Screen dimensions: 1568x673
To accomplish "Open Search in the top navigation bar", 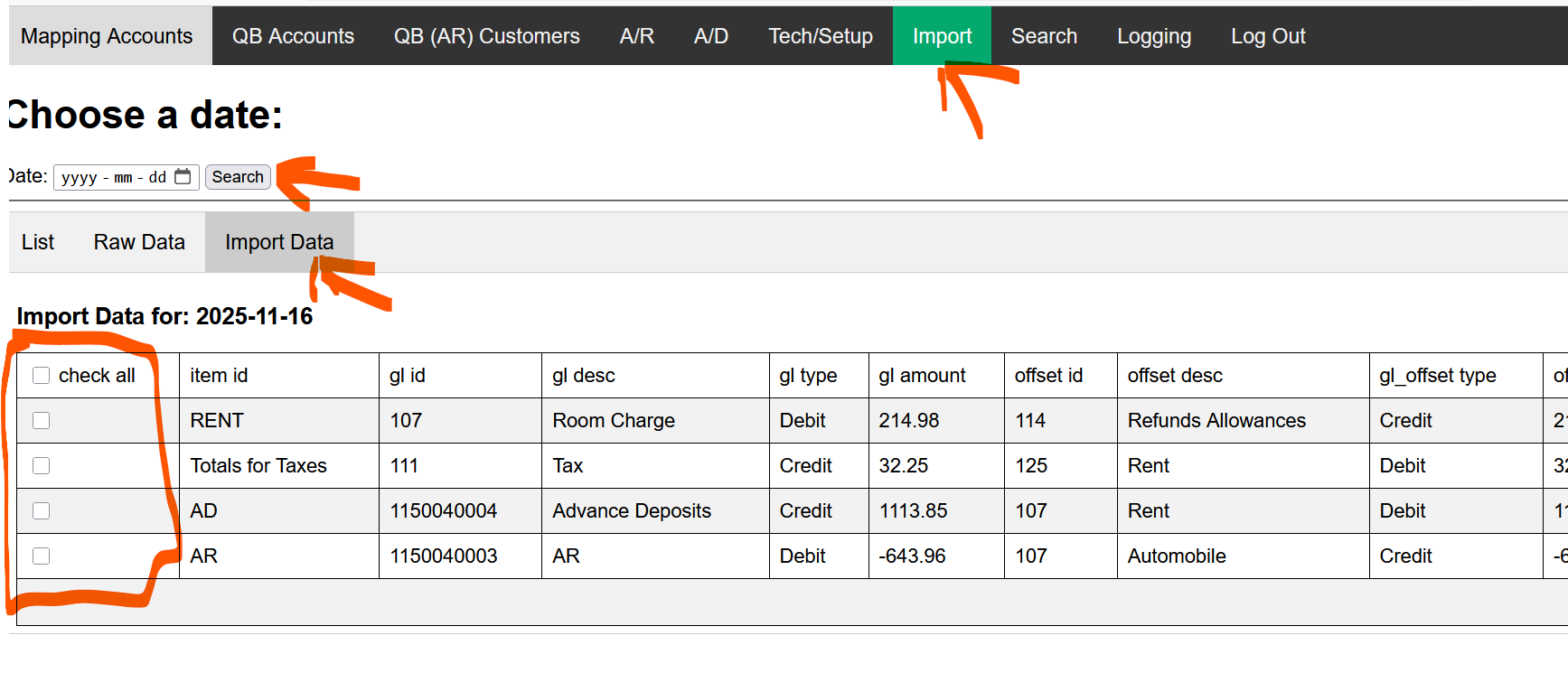I will [x=1044, y=36].
